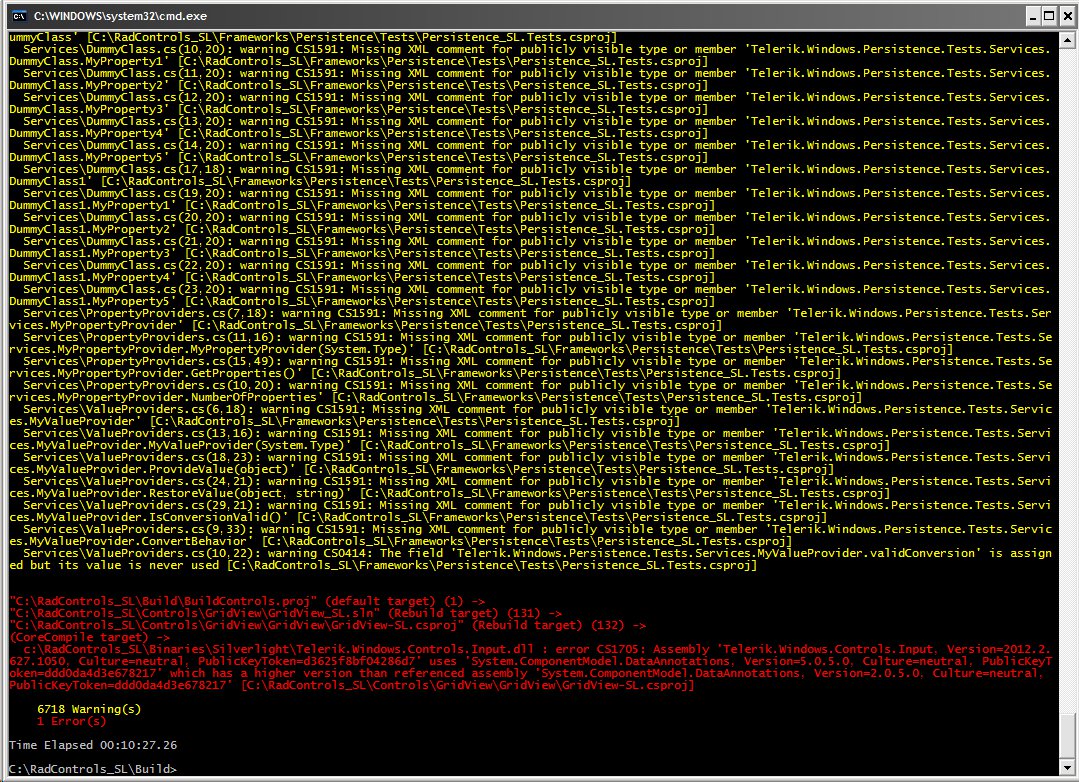Minimize the cmd.exe window

coord(1033,16)
